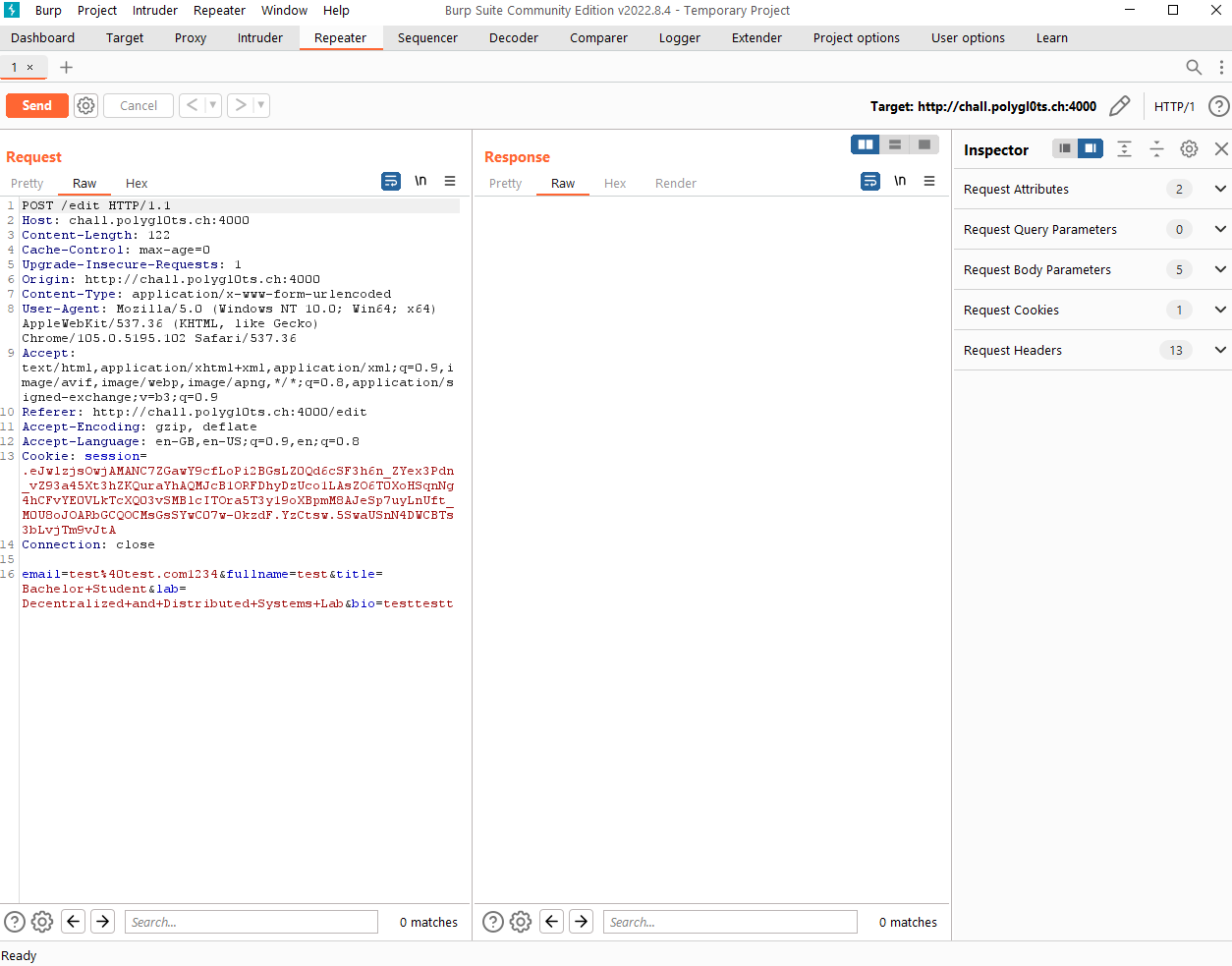Open the Inspector settings gear

[x=1189, y=149]
